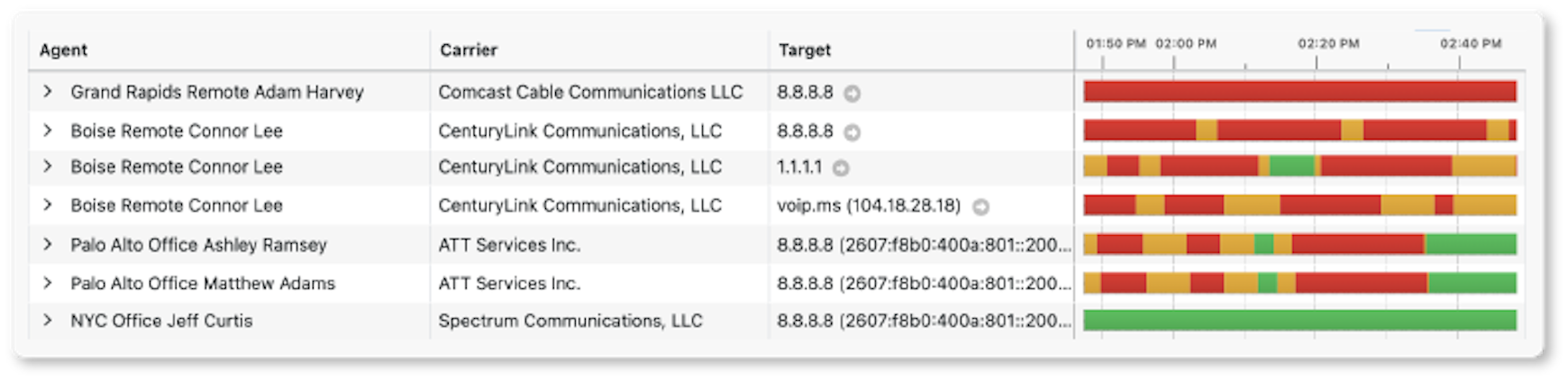Viewport: 1568px width, 381px height.
Task: Click arrow icon beside 1.1.1.1 target
Action: [841, 168]
